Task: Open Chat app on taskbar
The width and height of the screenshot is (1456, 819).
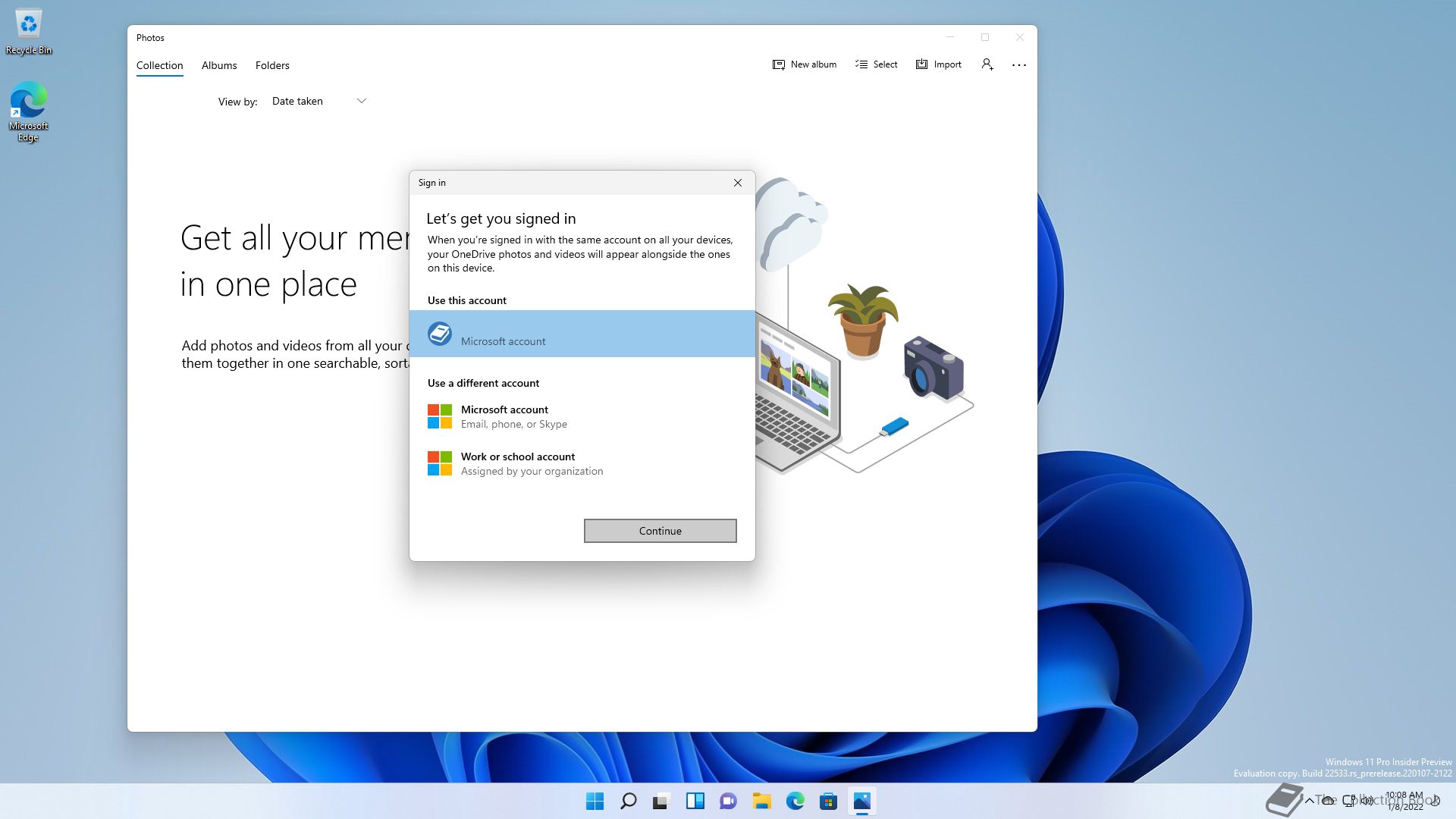Action: (x=729, y=801)
